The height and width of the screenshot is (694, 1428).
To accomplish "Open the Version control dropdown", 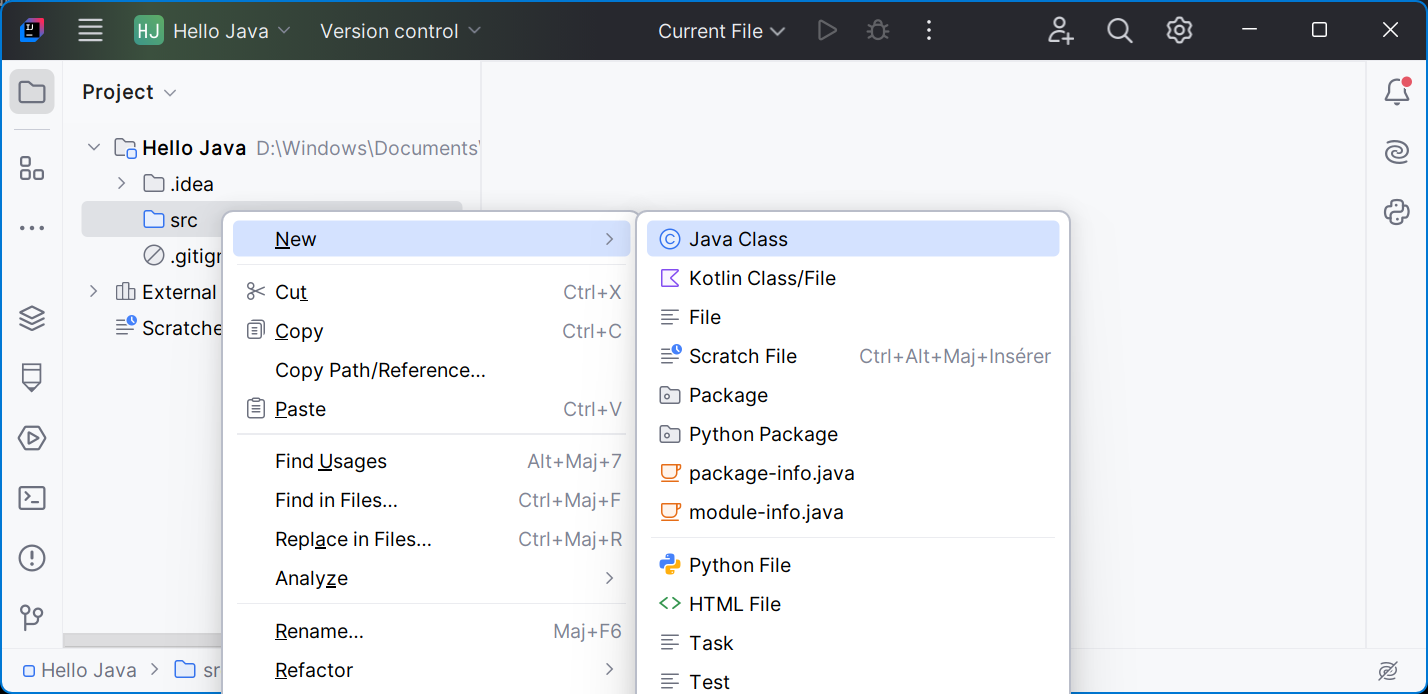I will tap(400, 31).
